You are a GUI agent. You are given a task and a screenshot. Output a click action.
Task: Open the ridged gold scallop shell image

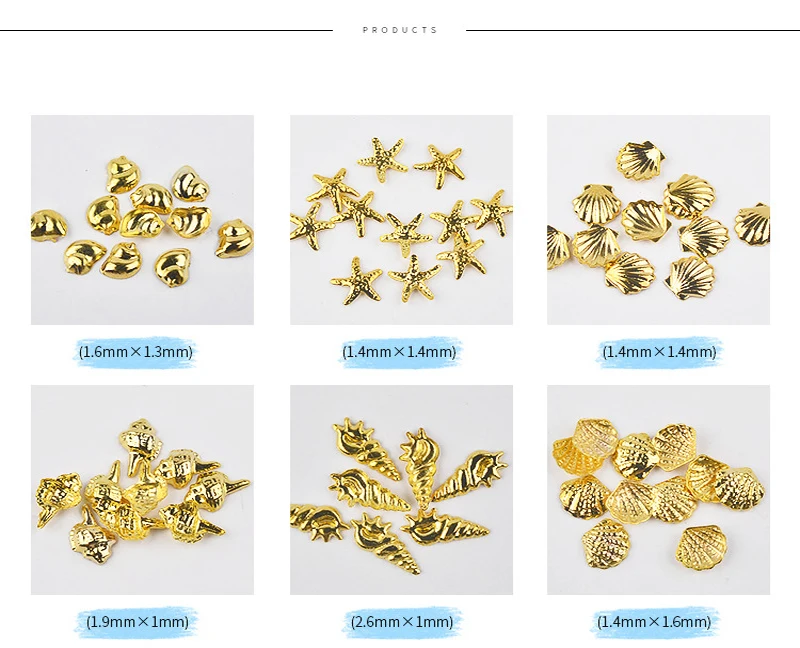(659, 220)
